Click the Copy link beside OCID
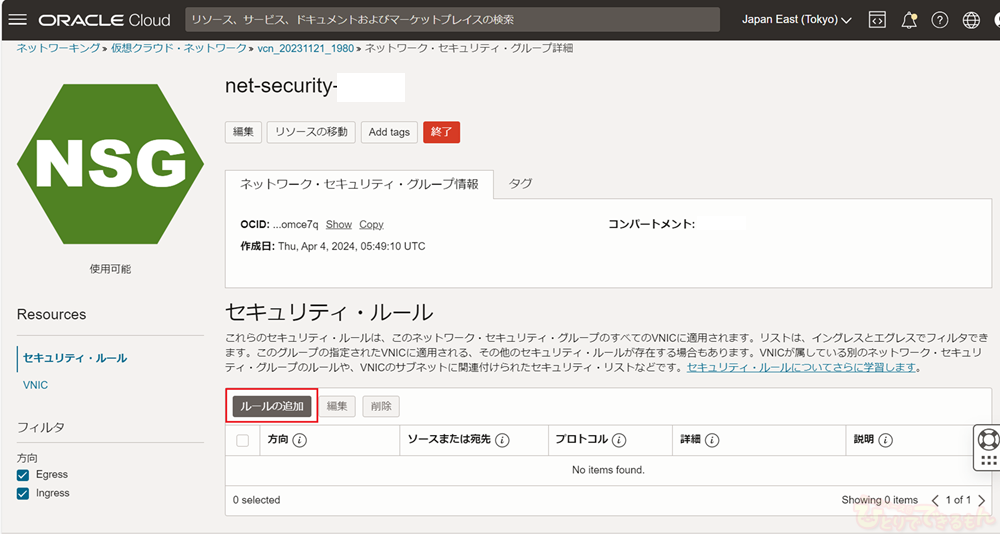This screenshot has height=534, width=1000. click(x=371, y=225)
